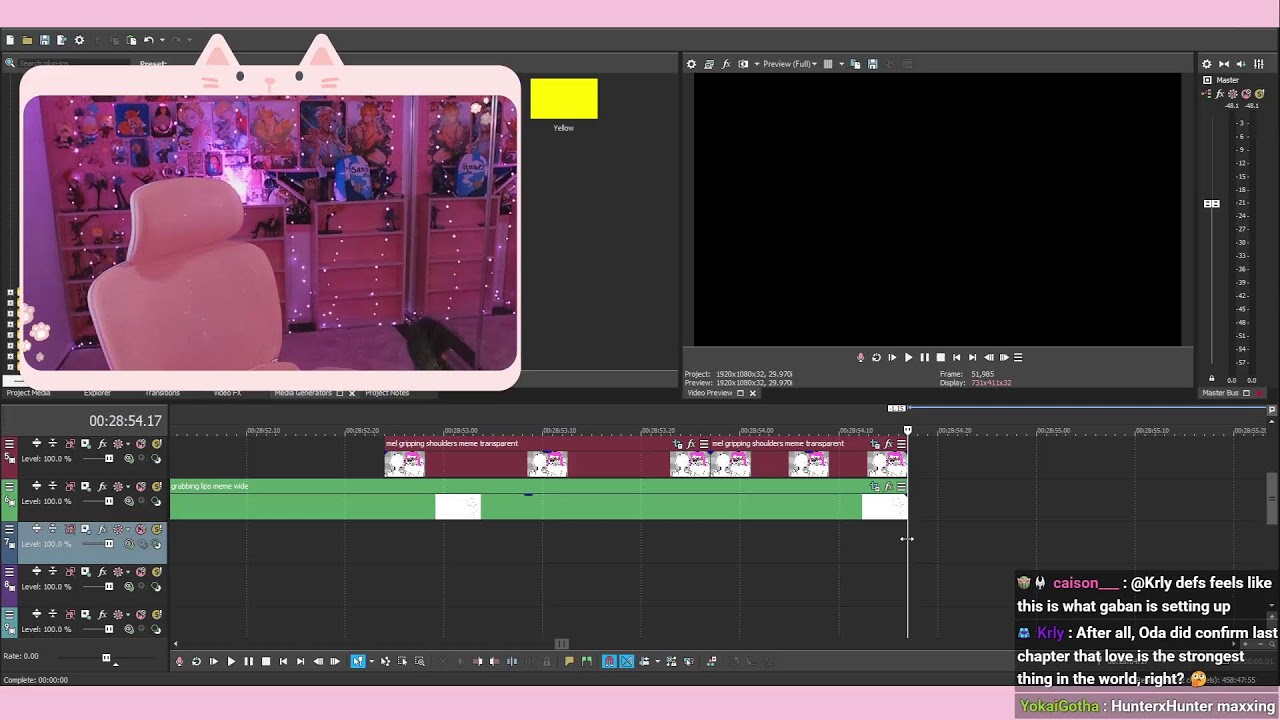Open Video Preview project properties gear
1280x720 pixels.
pos(691,64)
